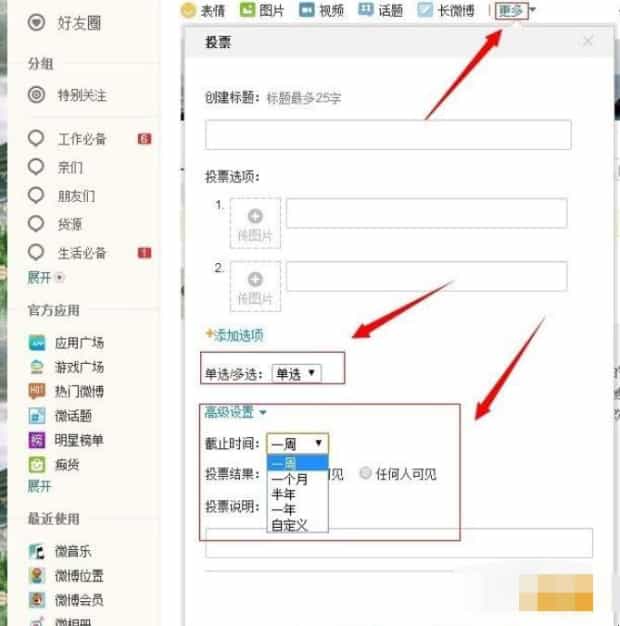Open 微音乐 from recently used
This screenshot has width=620, height=626.
(x=74, y=552)
